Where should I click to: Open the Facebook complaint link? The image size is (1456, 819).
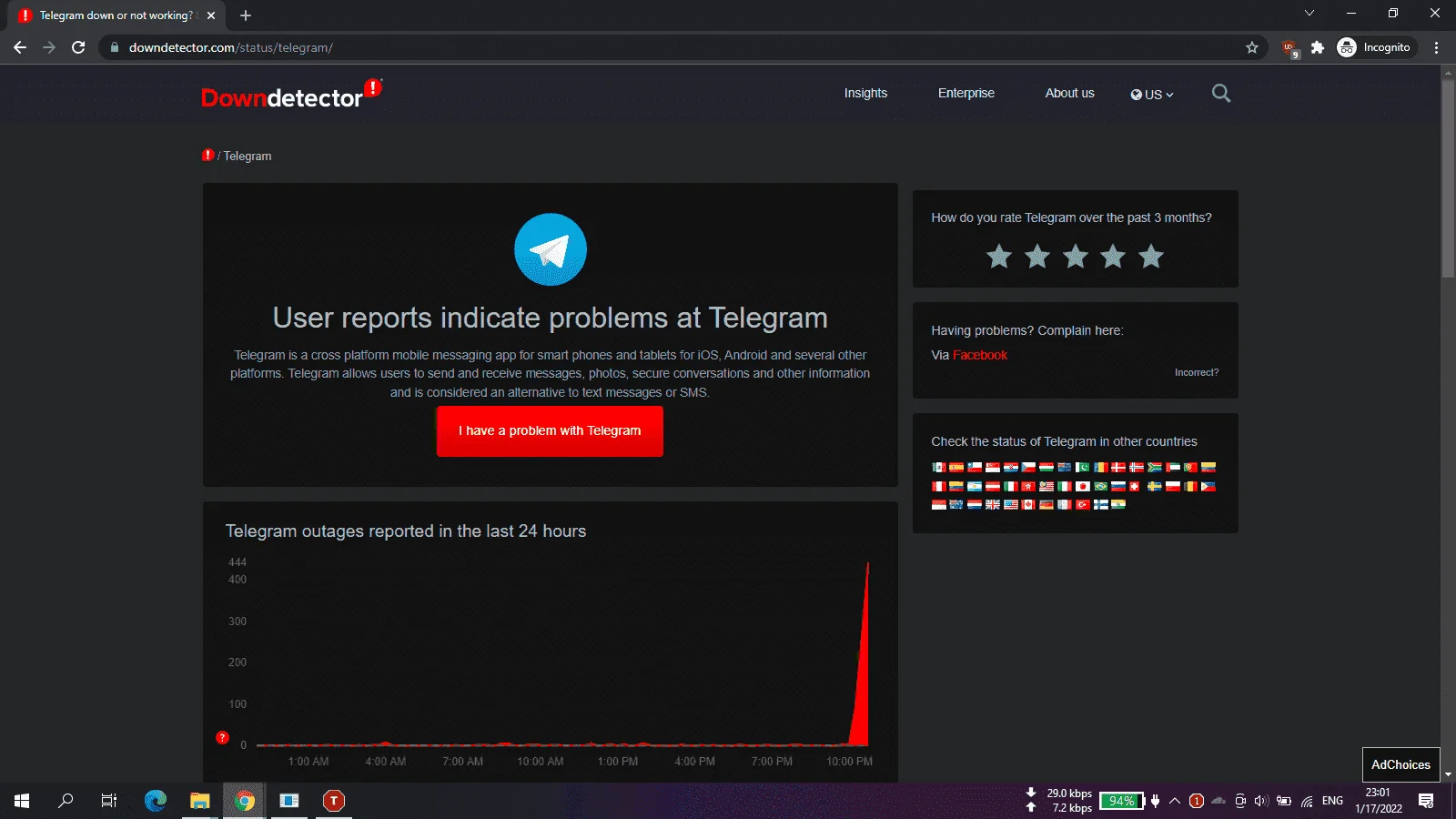[x=980, y=355]
